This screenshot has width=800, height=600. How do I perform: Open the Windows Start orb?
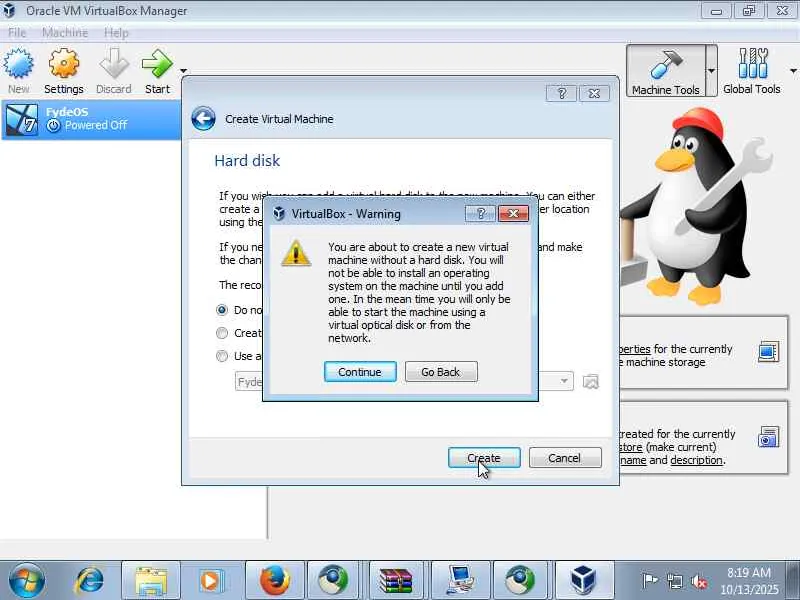pos(26,580)
